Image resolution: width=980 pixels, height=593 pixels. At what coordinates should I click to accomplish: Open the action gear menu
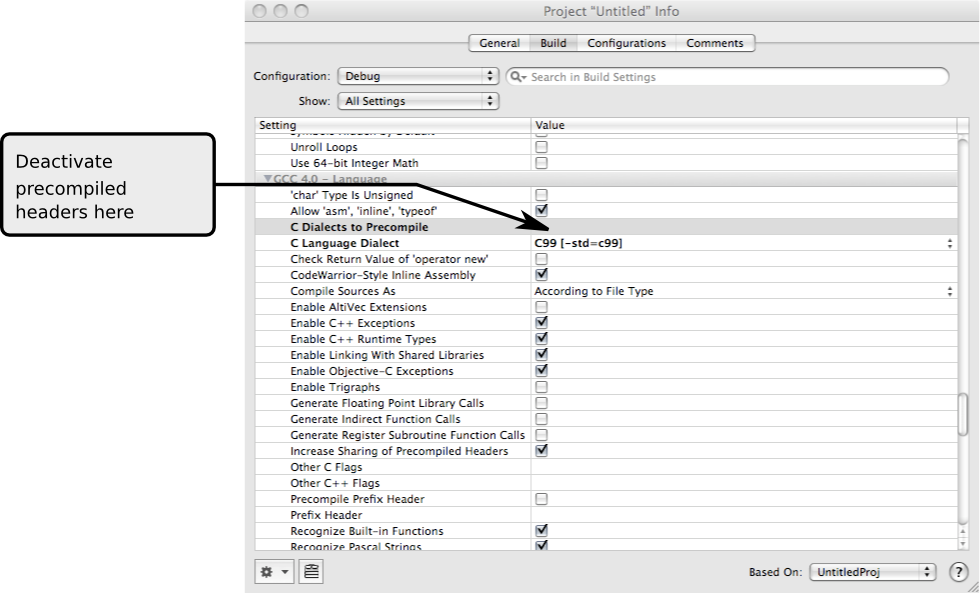[x=272, y=571]
